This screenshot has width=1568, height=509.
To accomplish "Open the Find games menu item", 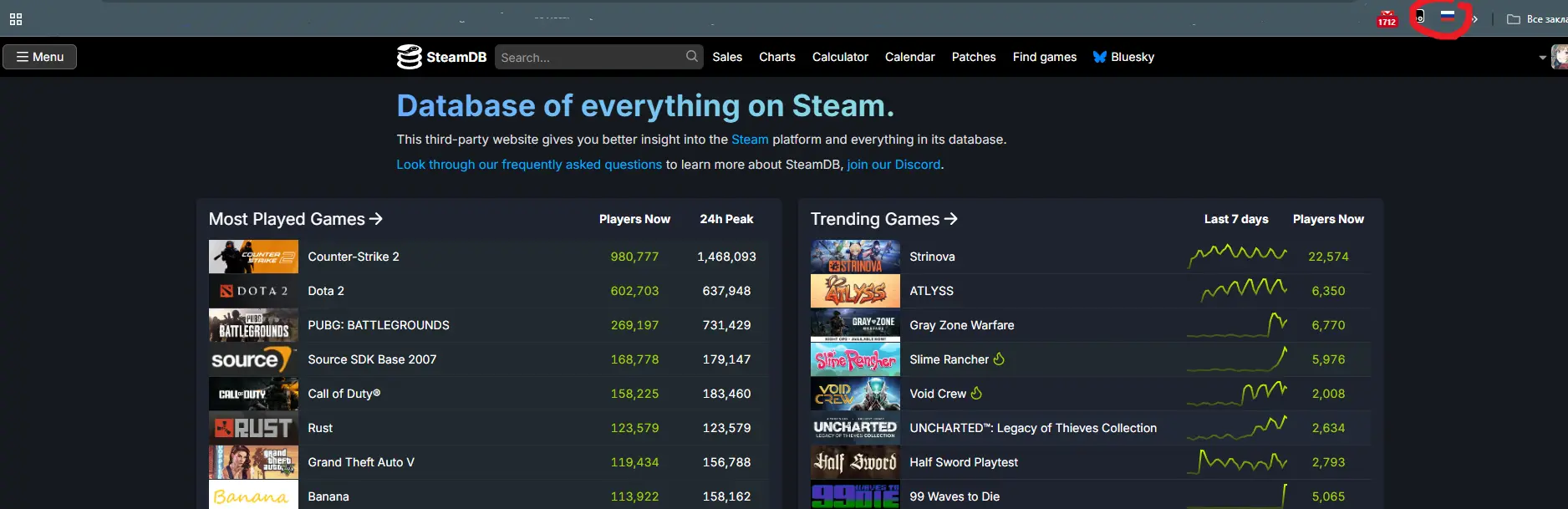I will [1045, 57].
